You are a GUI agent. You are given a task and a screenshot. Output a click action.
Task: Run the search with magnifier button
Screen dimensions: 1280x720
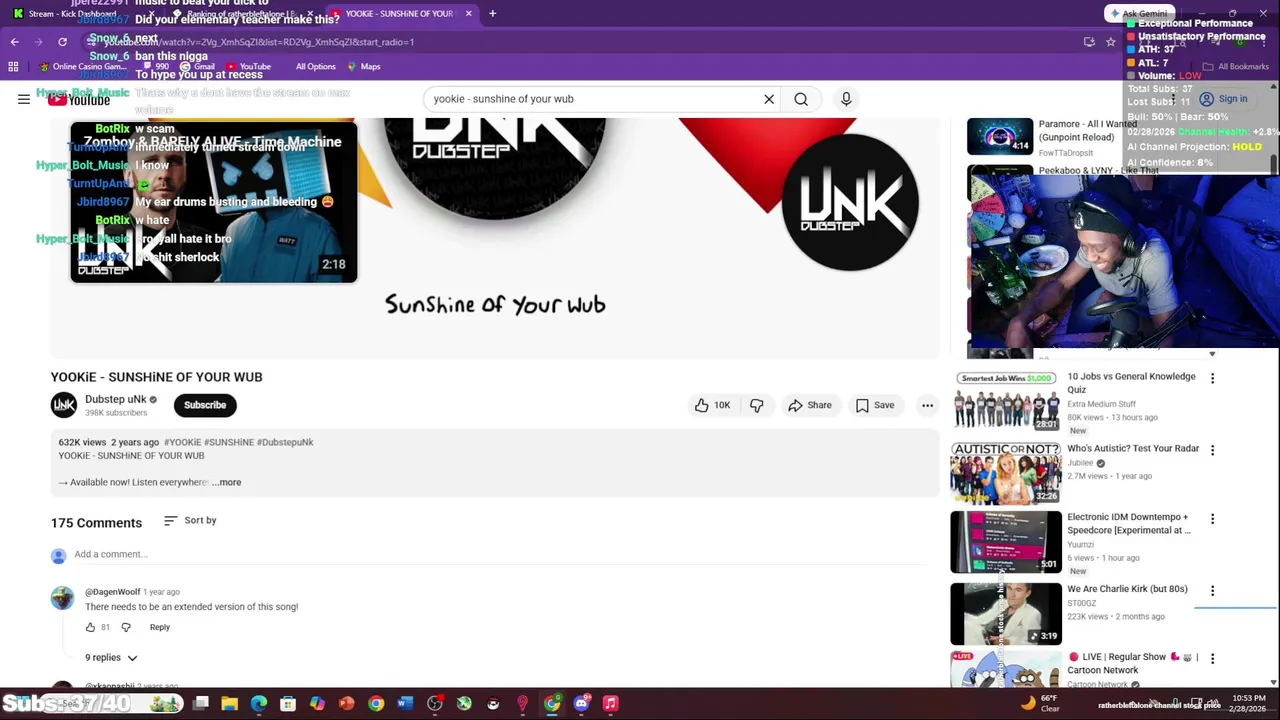801,99
